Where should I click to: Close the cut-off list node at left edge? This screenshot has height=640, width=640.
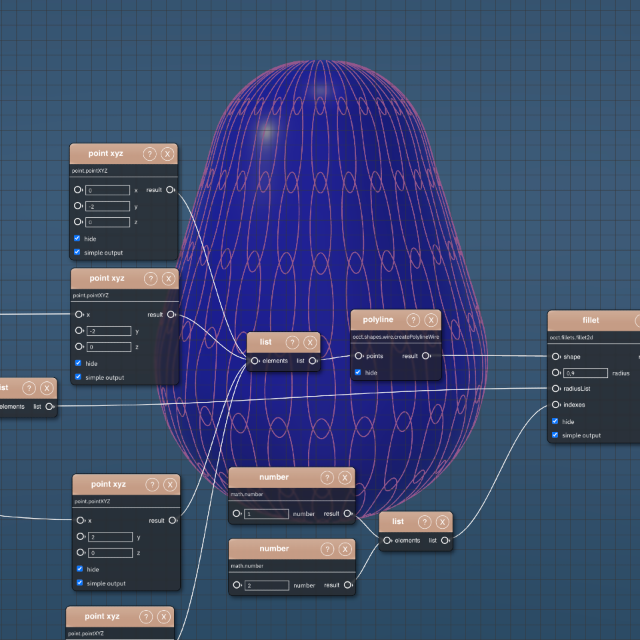pyautogui.click(x=47, y=388)
